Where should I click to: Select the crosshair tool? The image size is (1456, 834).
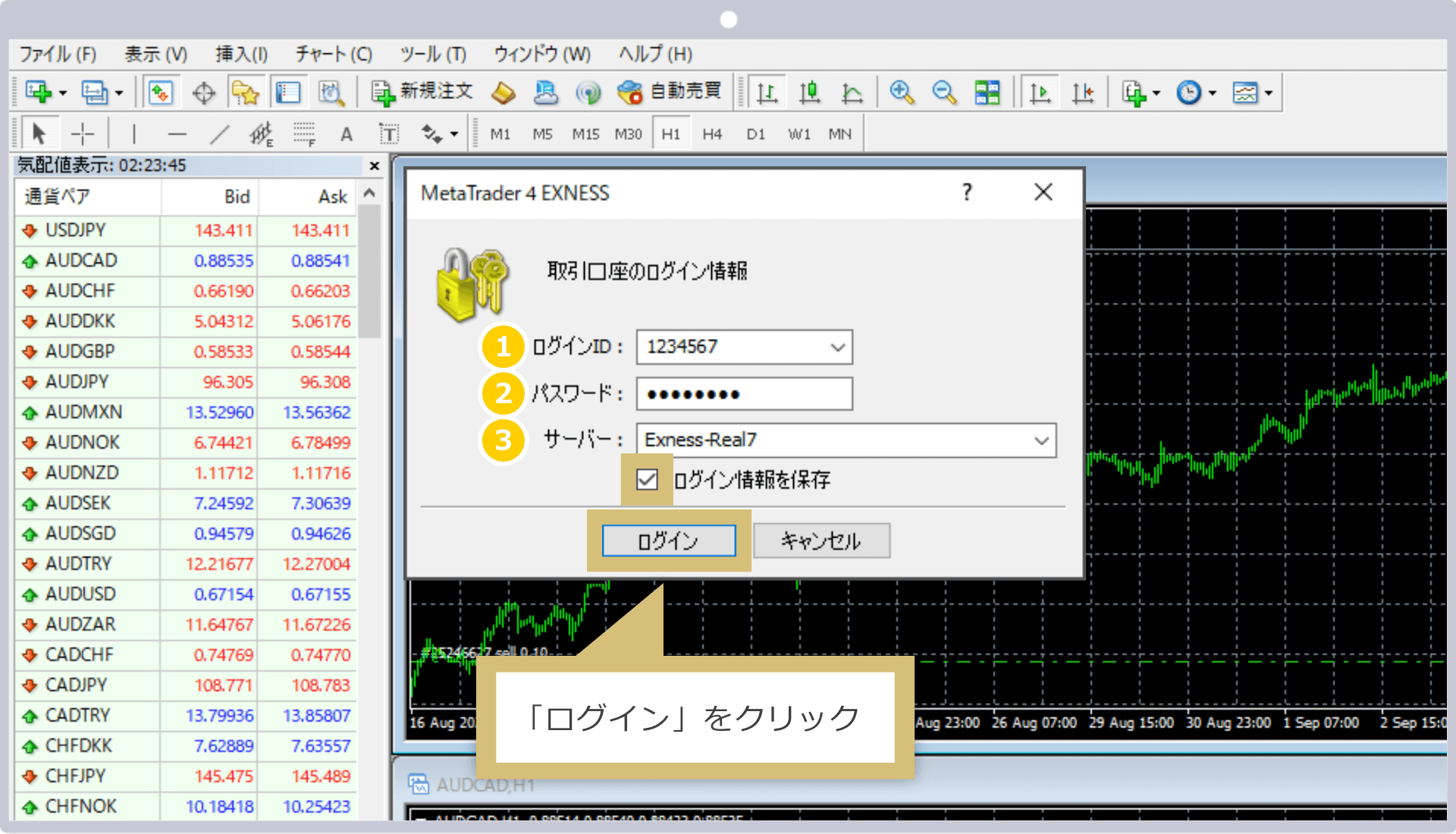click(82, 134)
